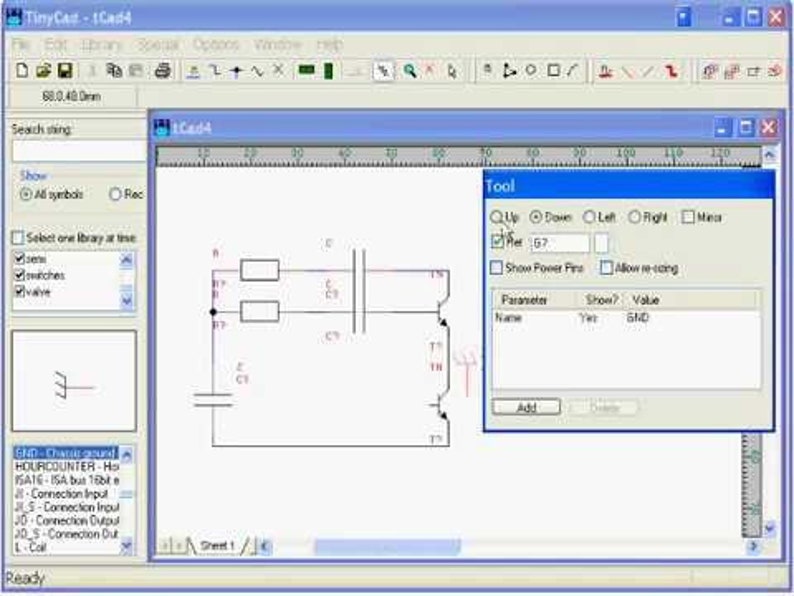Open the Options menu
Viewport: 794px width, 596px height.
(216, 45)
